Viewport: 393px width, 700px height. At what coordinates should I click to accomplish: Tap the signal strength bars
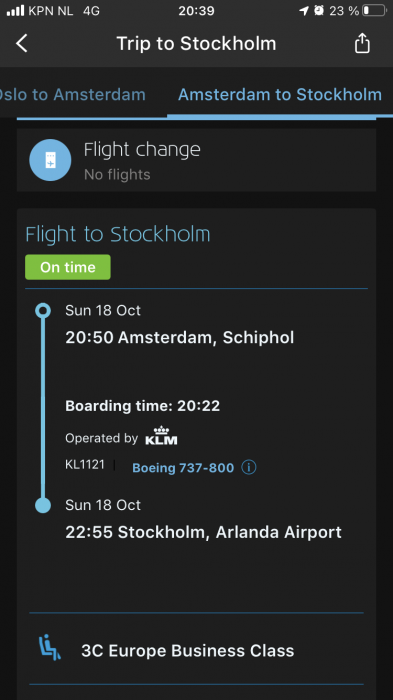click(x=15, y=11)
